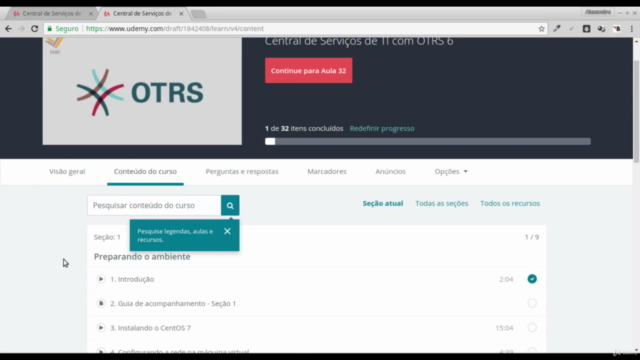Mark Instalando o CentOS 7 as complete
640x360 pixels.
532,328
